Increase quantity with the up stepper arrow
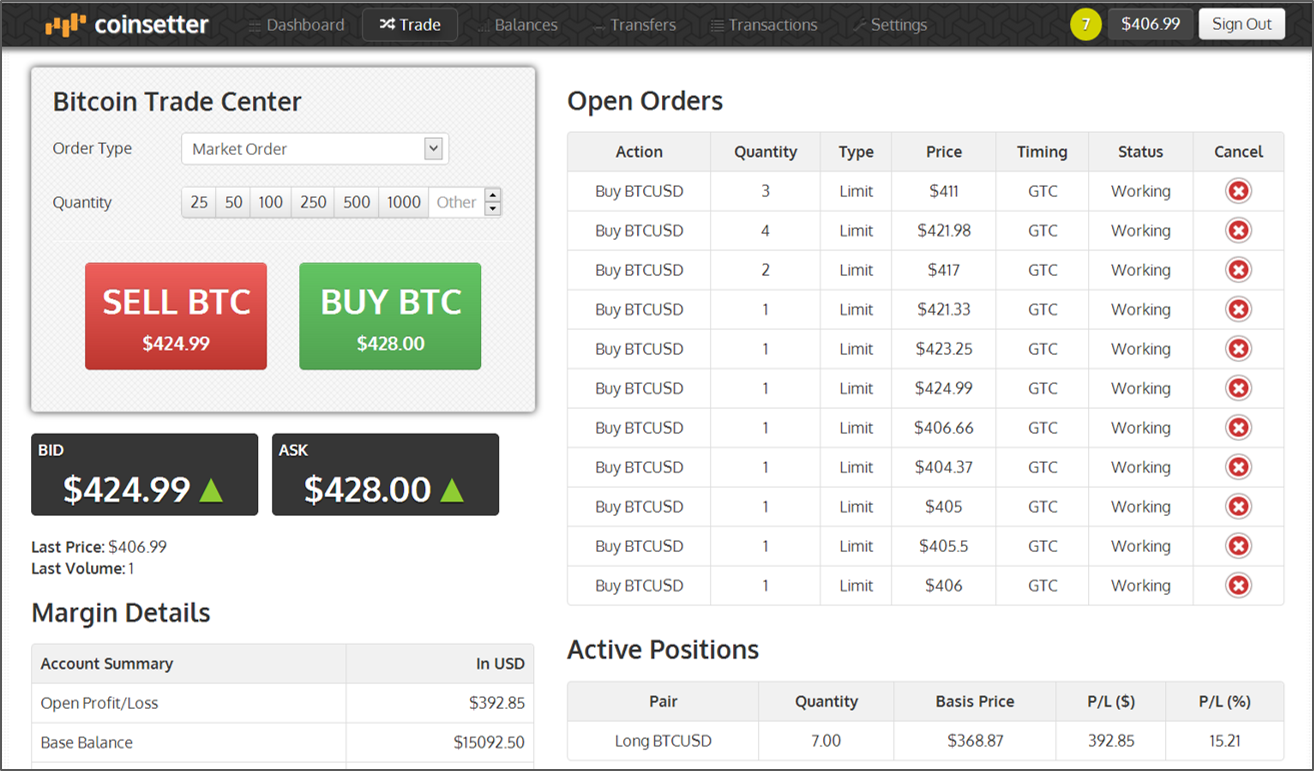 [493, 195]
